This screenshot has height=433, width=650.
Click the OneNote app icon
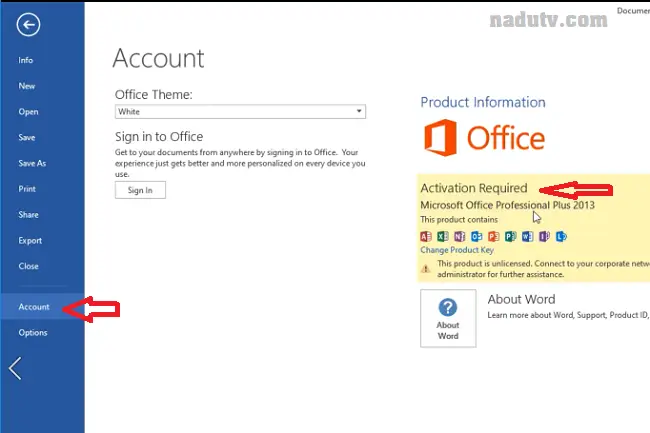point(460,236)
